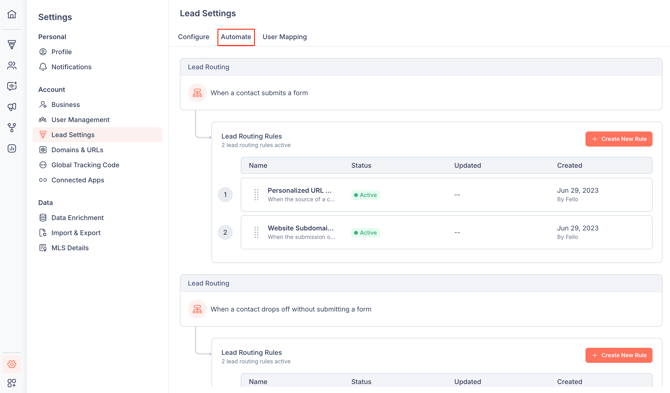The height and width of the screenshot is (393, 670).
Task: Click lower Create New Rule button
Action: tap(619, 355)
